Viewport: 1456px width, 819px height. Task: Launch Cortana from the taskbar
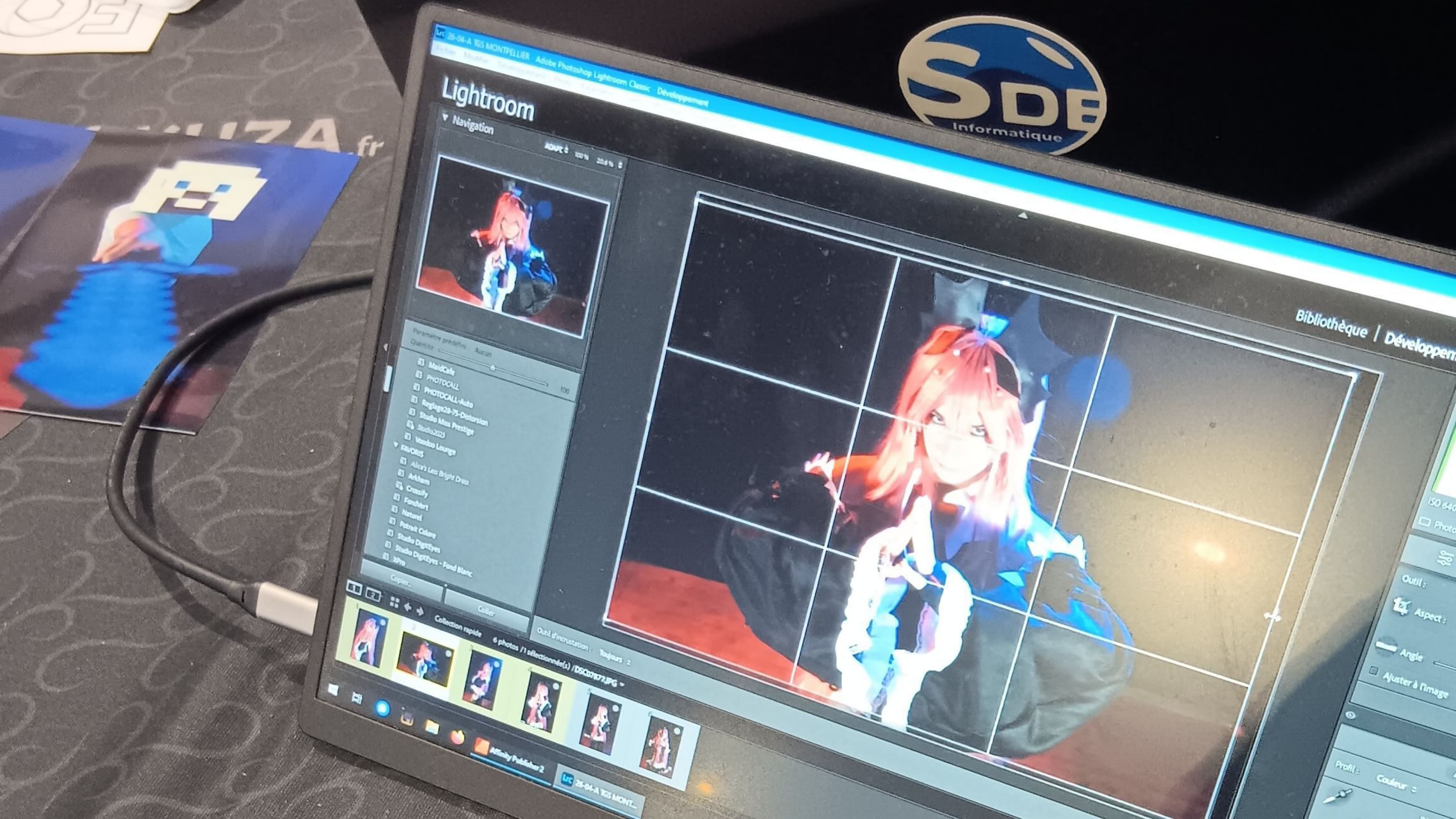382,708
